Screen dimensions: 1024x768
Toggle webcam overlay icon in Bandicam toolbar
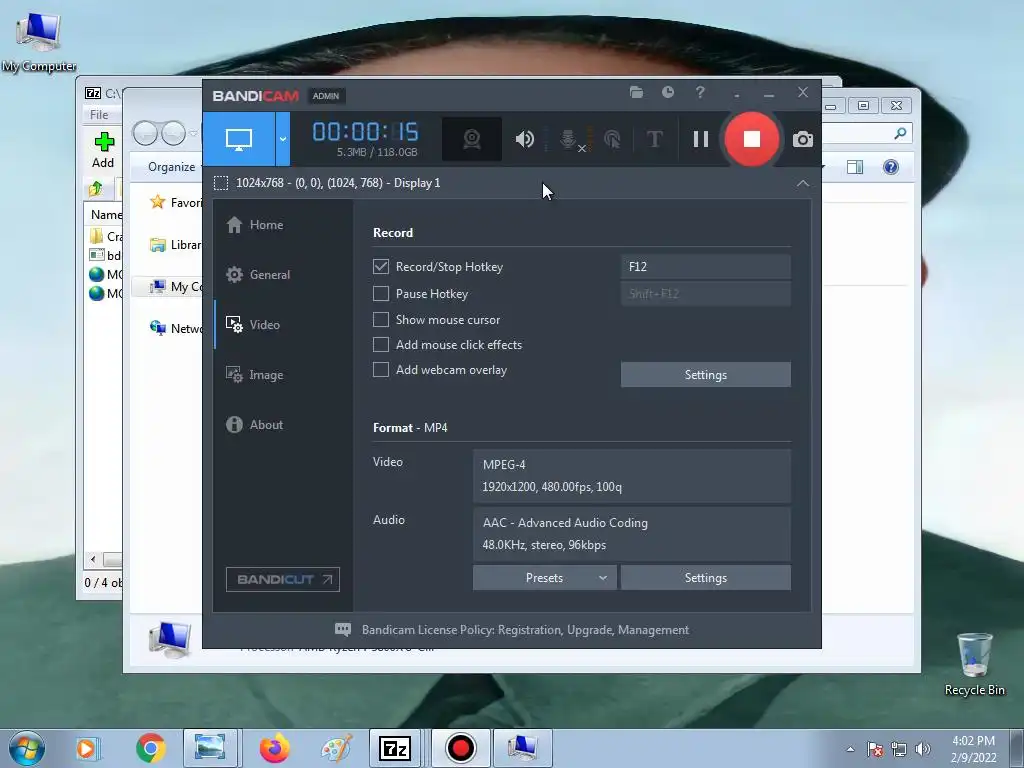coord(472,138)
